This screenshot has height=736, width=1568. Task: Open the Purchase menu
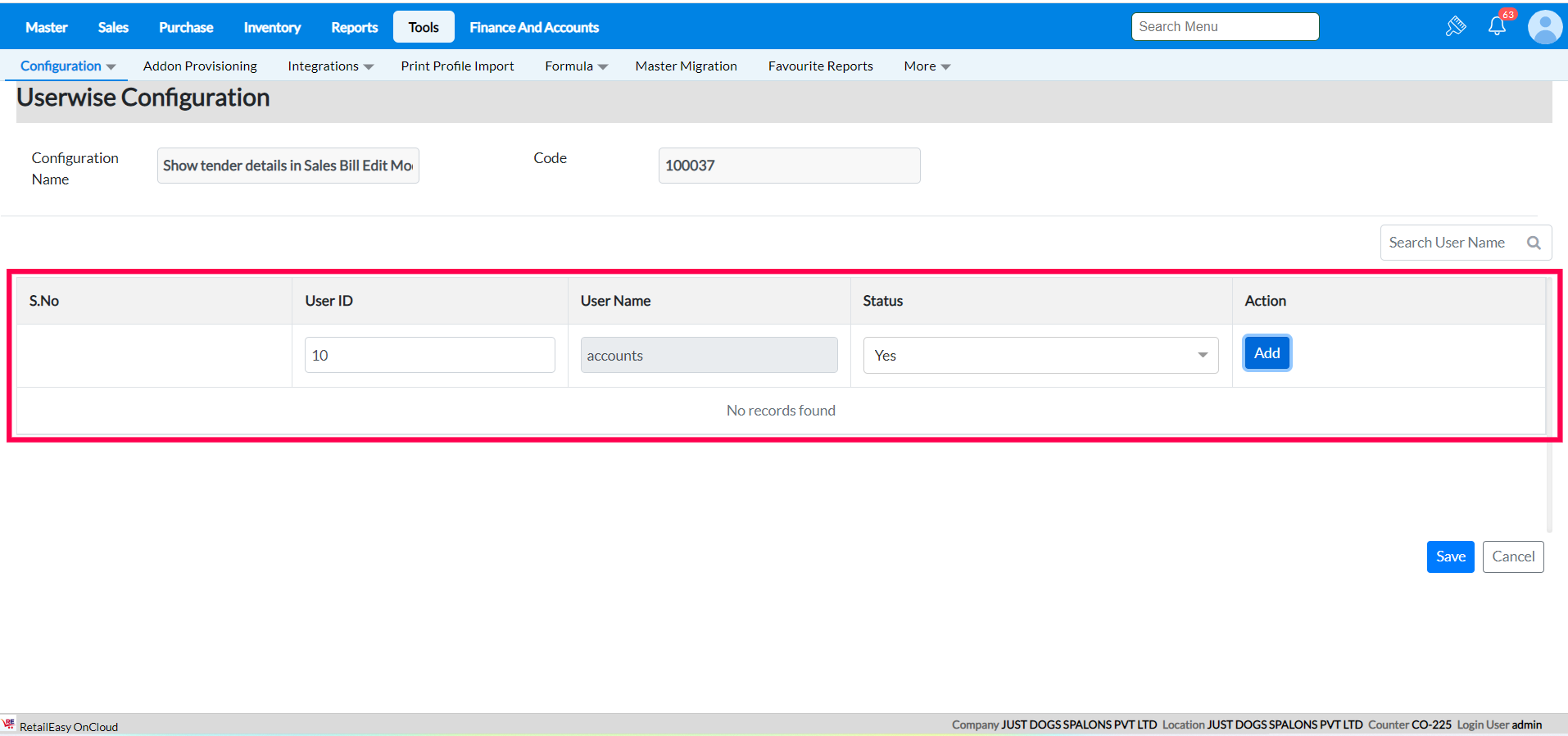click(186, 27)
